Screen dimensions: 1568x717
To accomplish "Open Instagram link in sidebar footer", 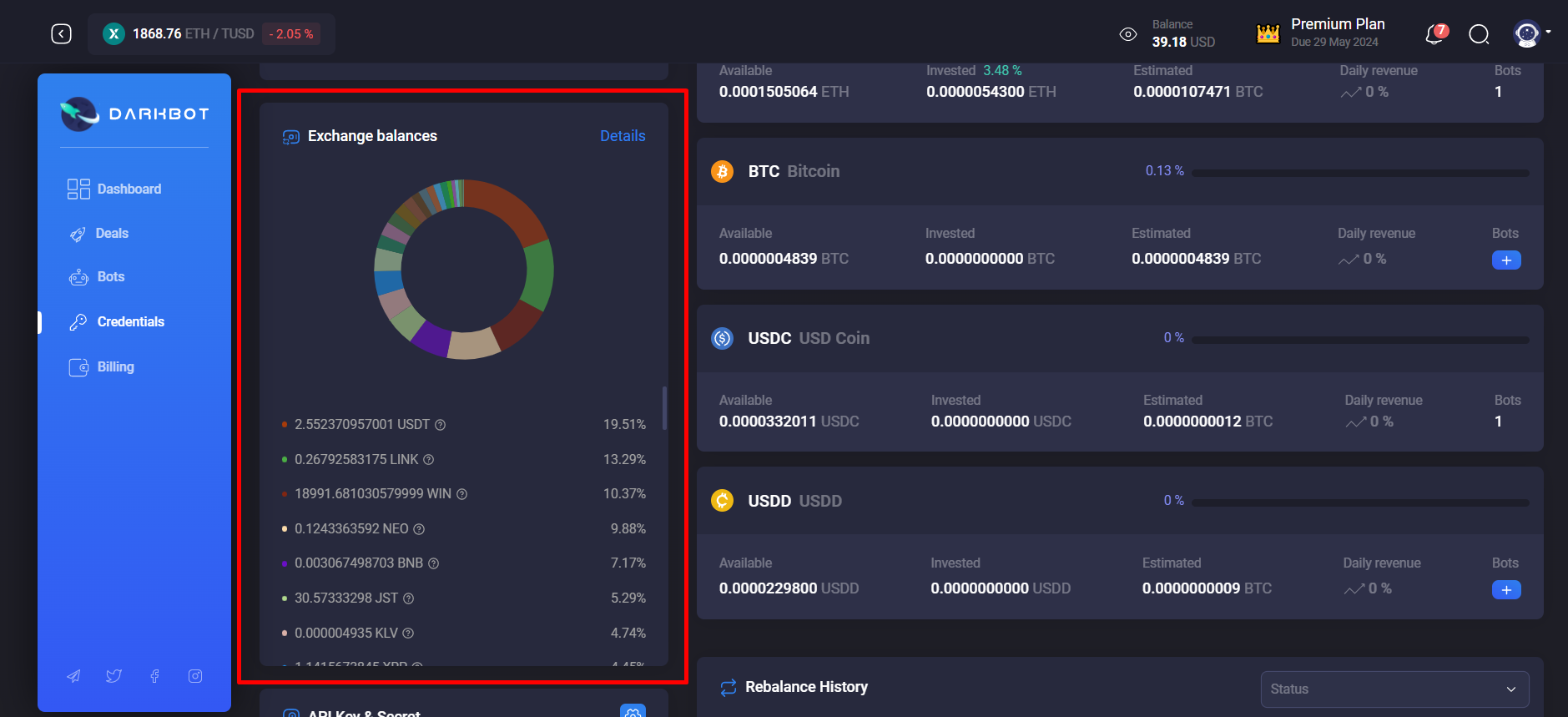I will pos(195,676).
